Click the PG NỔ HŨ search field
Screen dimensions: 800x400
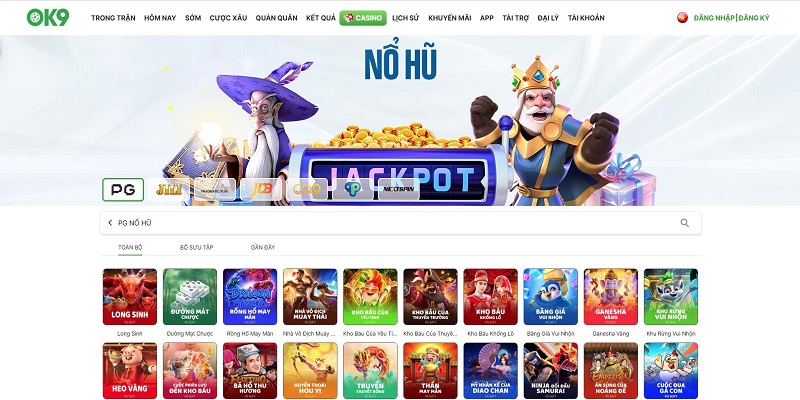(x=401, y=223)
